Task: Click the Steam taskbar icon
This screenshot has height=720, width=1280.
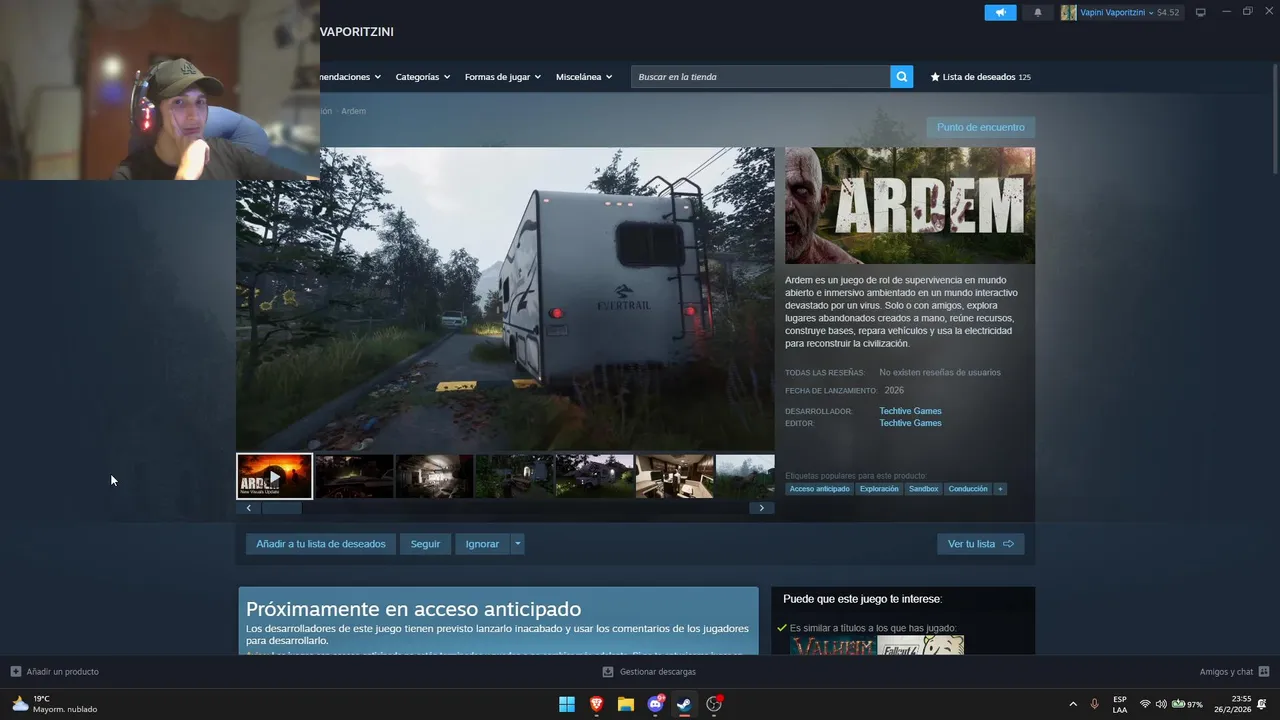Action: (684, 704)
